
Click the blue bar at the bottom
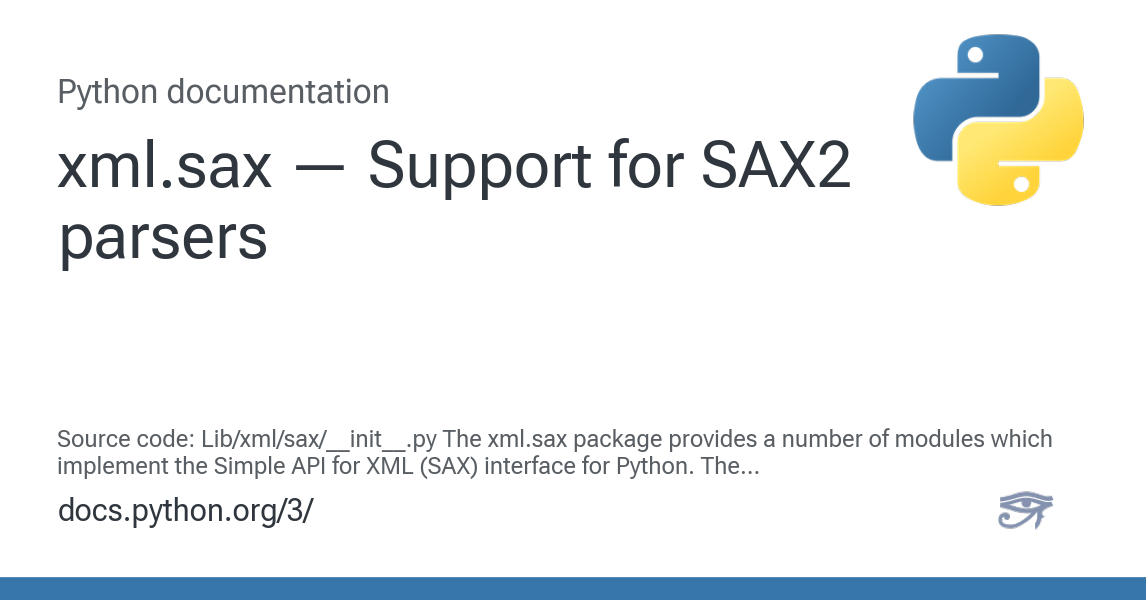point(573,588)
